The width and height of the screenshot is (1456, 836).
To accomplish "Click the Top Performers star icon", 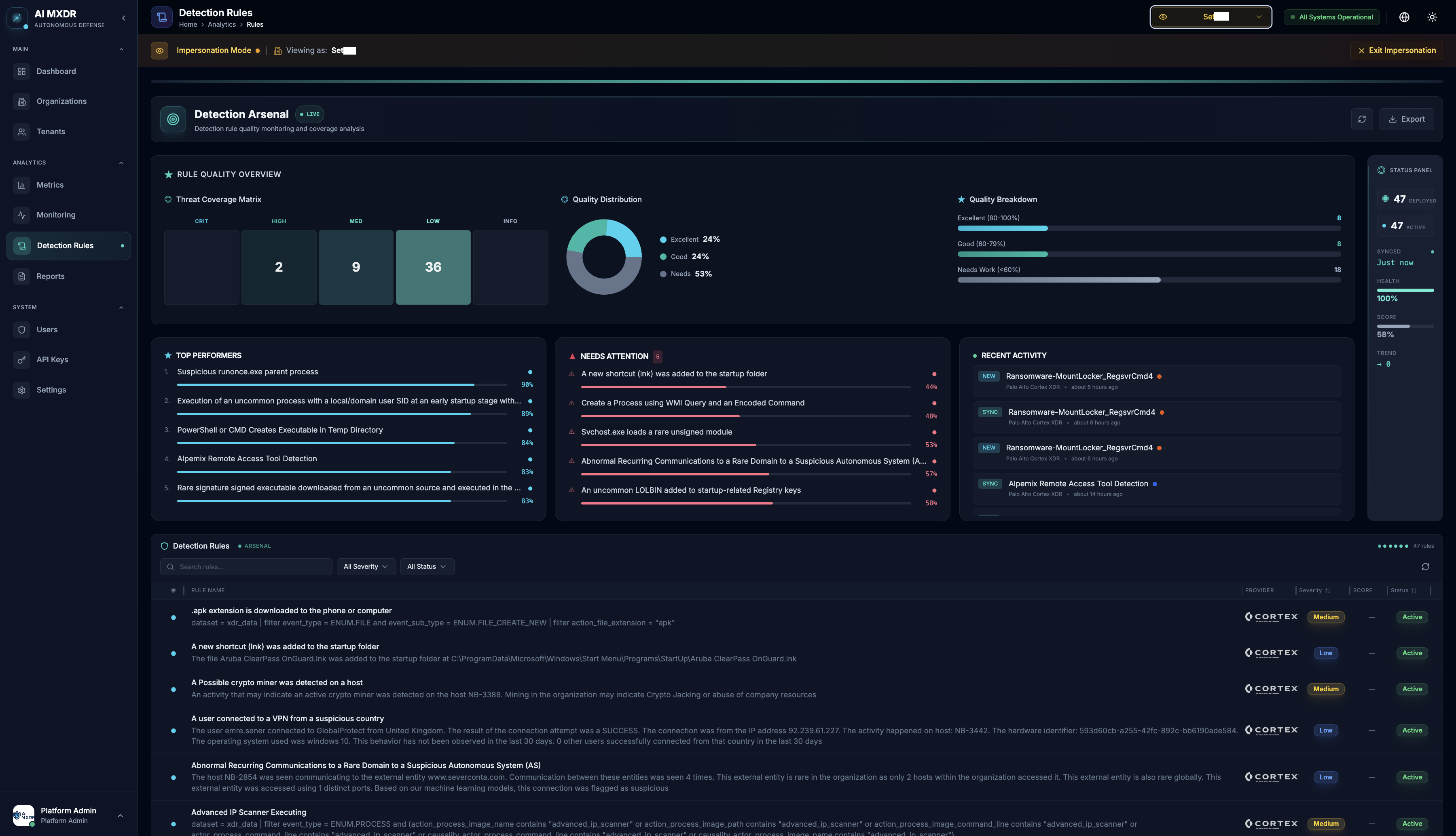I will point(168,355).
